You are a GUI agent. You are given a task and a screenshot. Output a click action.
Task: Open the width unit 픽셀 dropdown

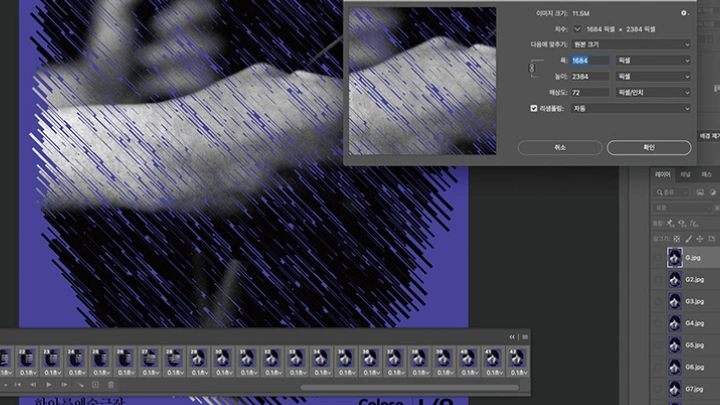coord(654,61)
